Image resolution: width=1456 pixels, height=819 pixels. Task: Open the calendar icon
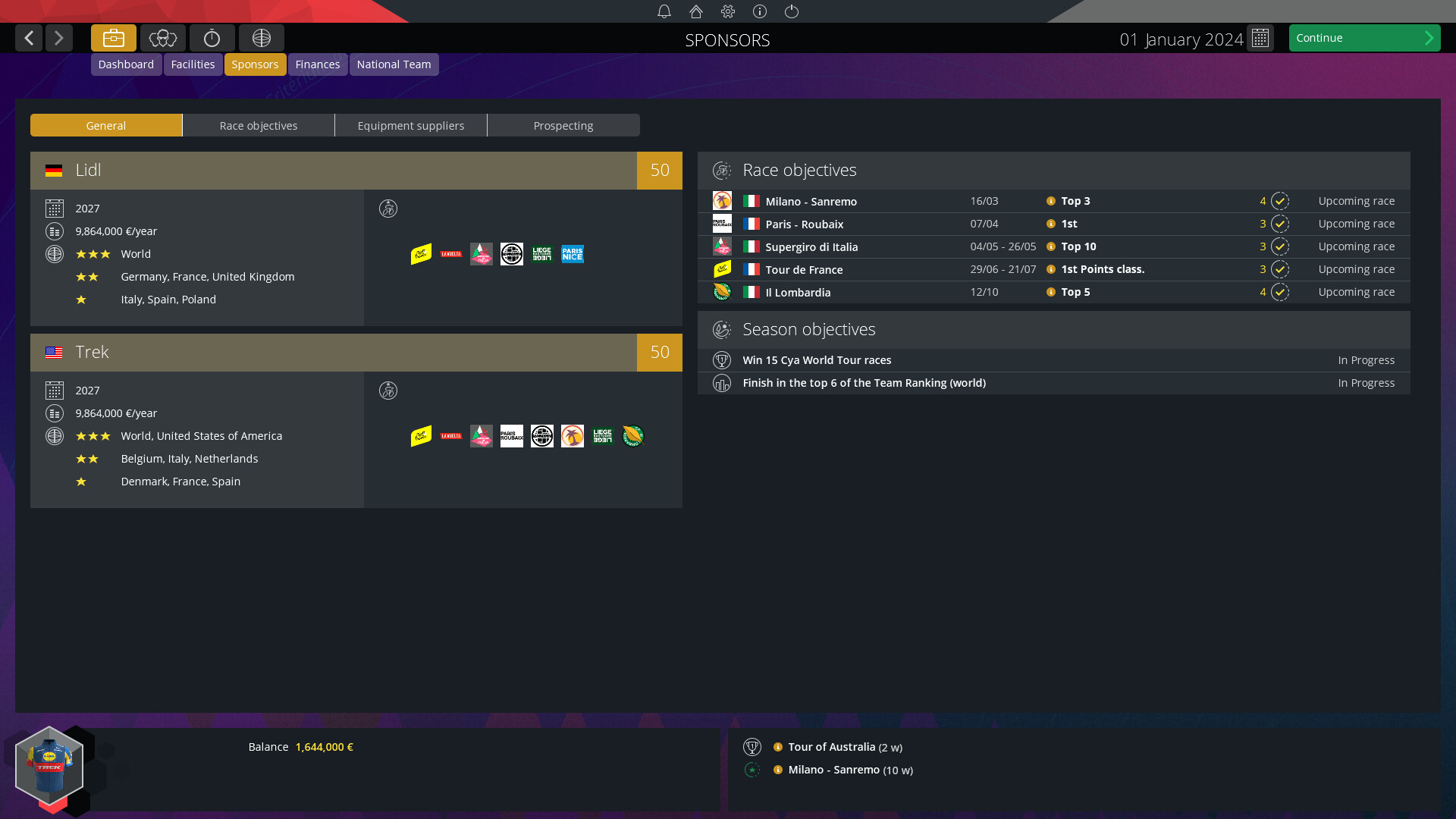[x=1262, y=38]
